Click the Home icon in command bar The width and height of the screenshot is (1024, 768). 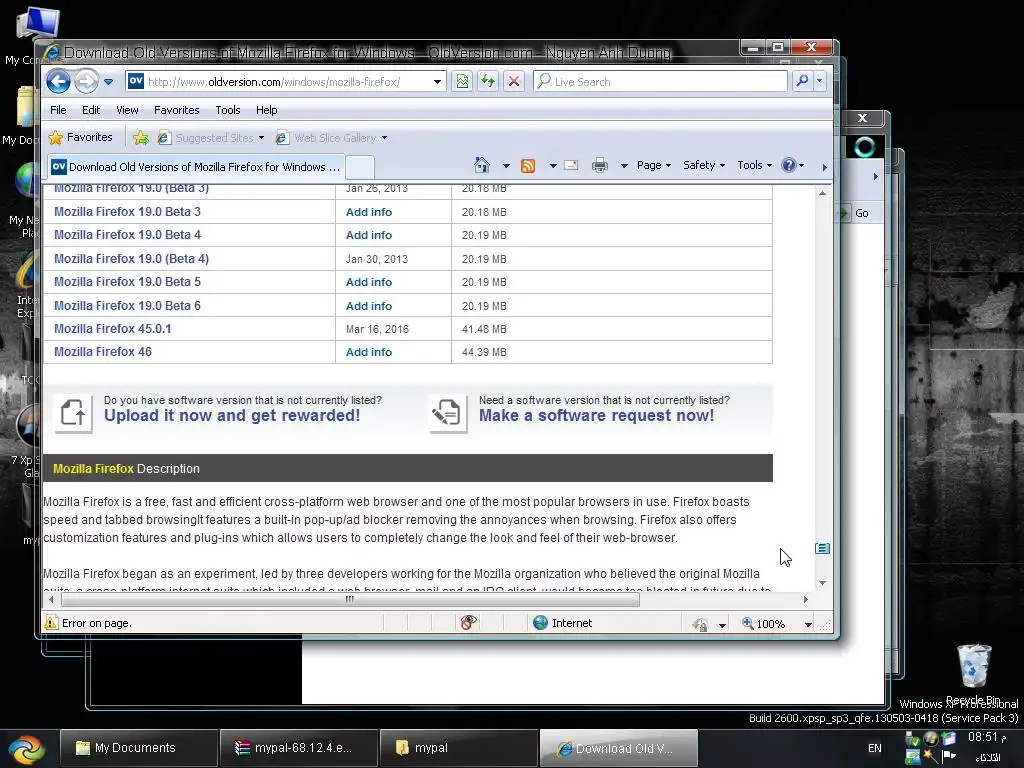482,165
